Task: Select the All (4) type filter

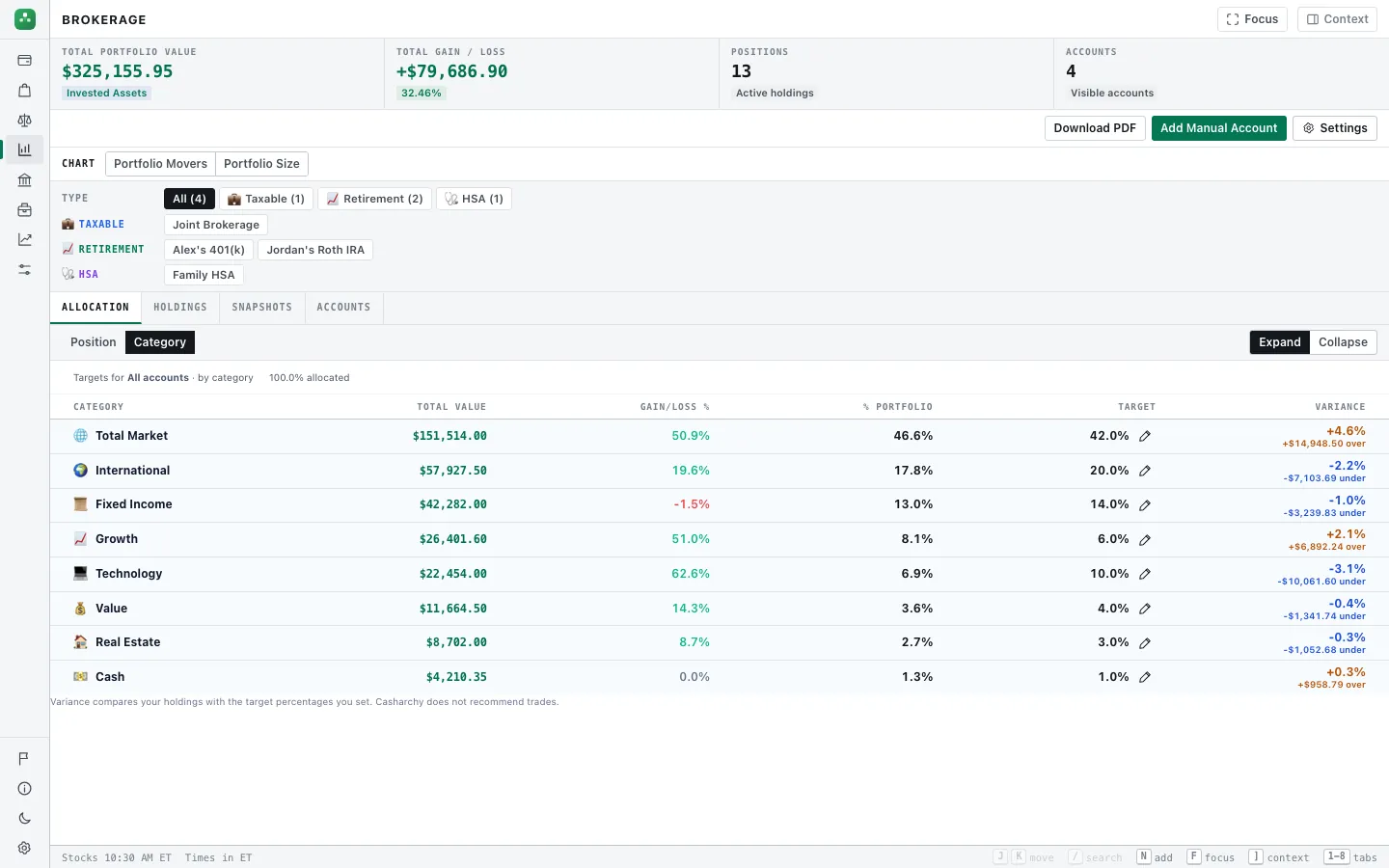Action: tap(189, 199)
